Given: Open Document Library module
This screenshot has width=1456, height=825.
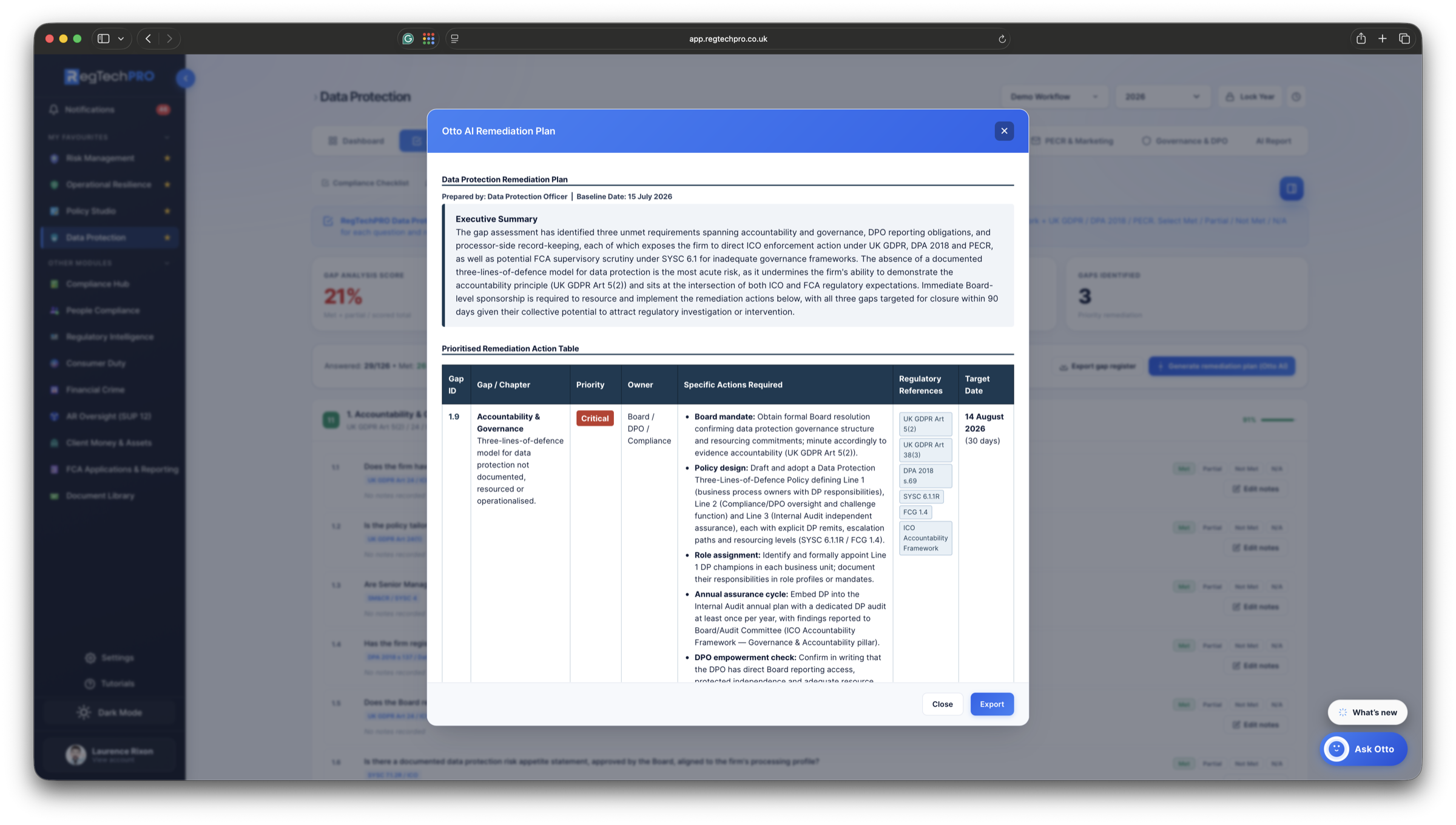Looking at the screenshot, I should [x=109, y=496].
